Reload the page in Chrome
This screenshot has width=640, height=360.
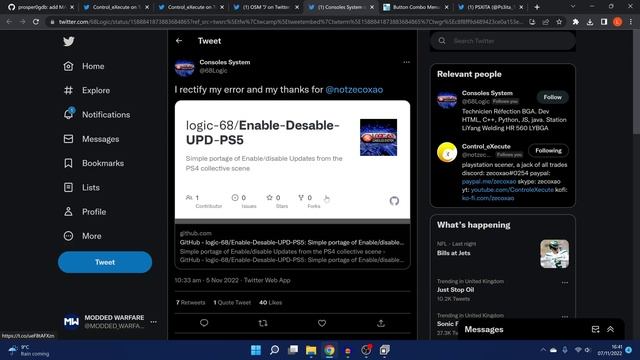[36, 22]
